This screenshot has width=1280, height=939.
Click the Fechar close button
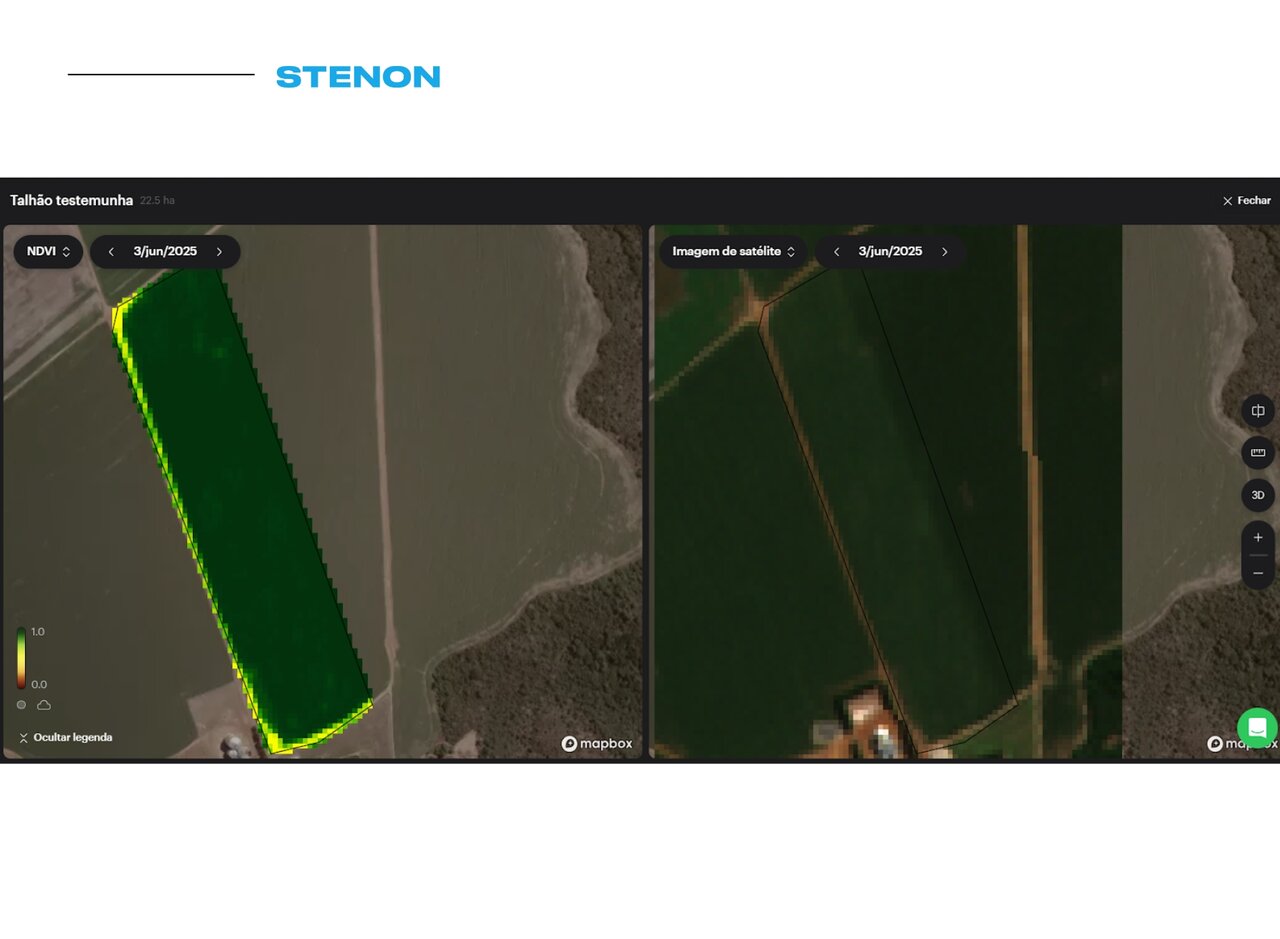(1246, 201)
